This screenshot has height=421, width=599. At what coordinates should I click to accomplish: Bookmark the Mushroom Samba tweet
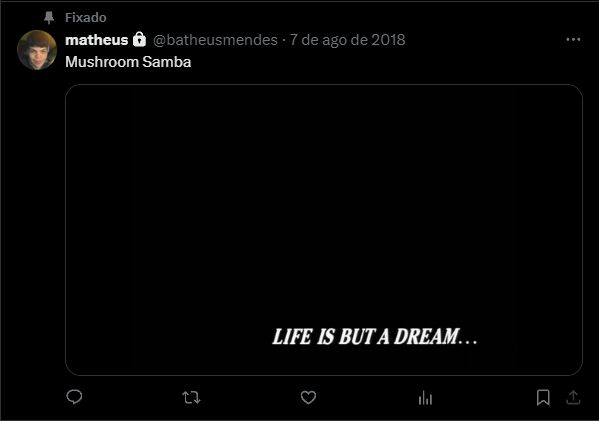(543, 397)
